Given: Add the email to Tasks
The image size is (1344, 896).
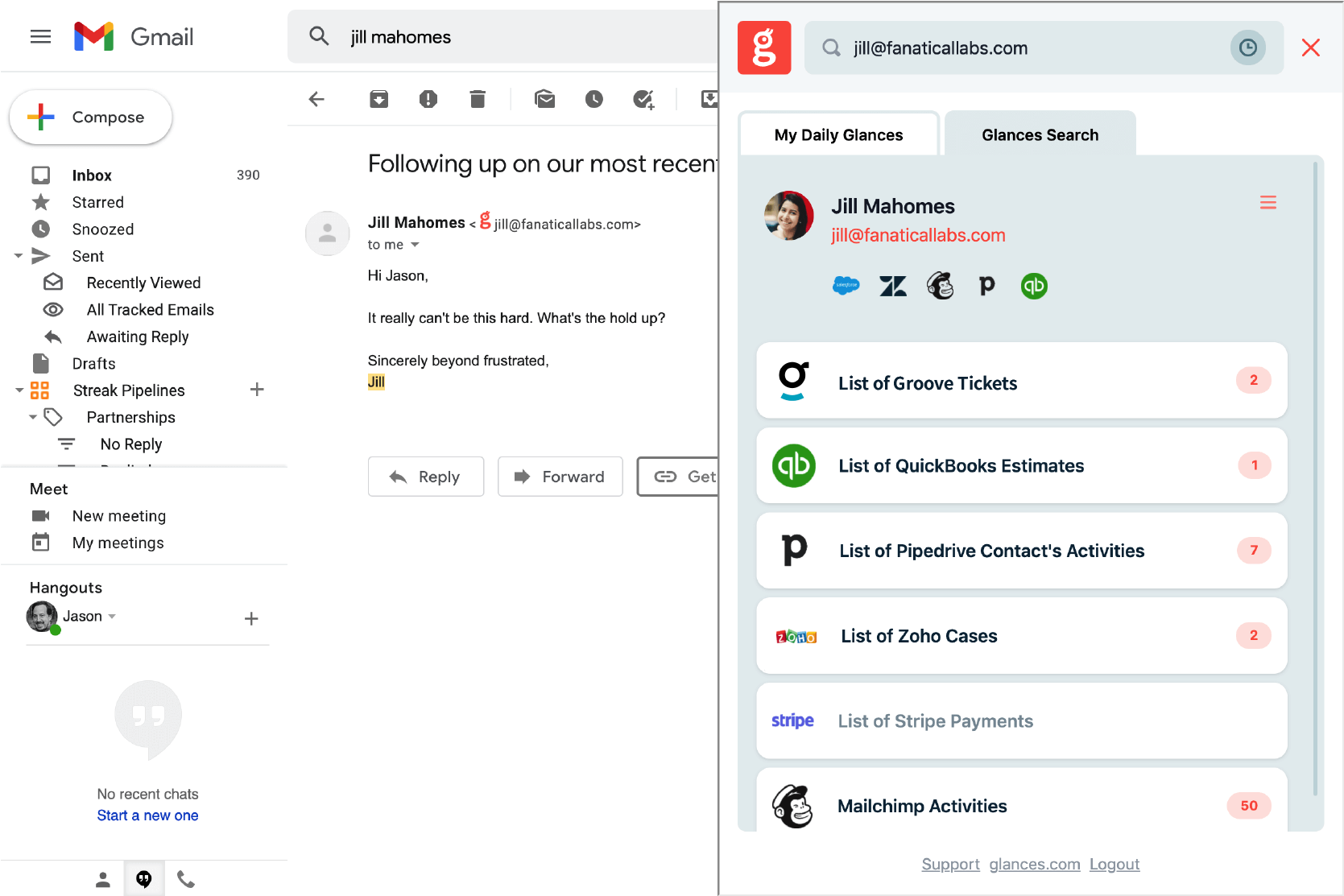Looking at the screenshot, I should tap(643, 99).
